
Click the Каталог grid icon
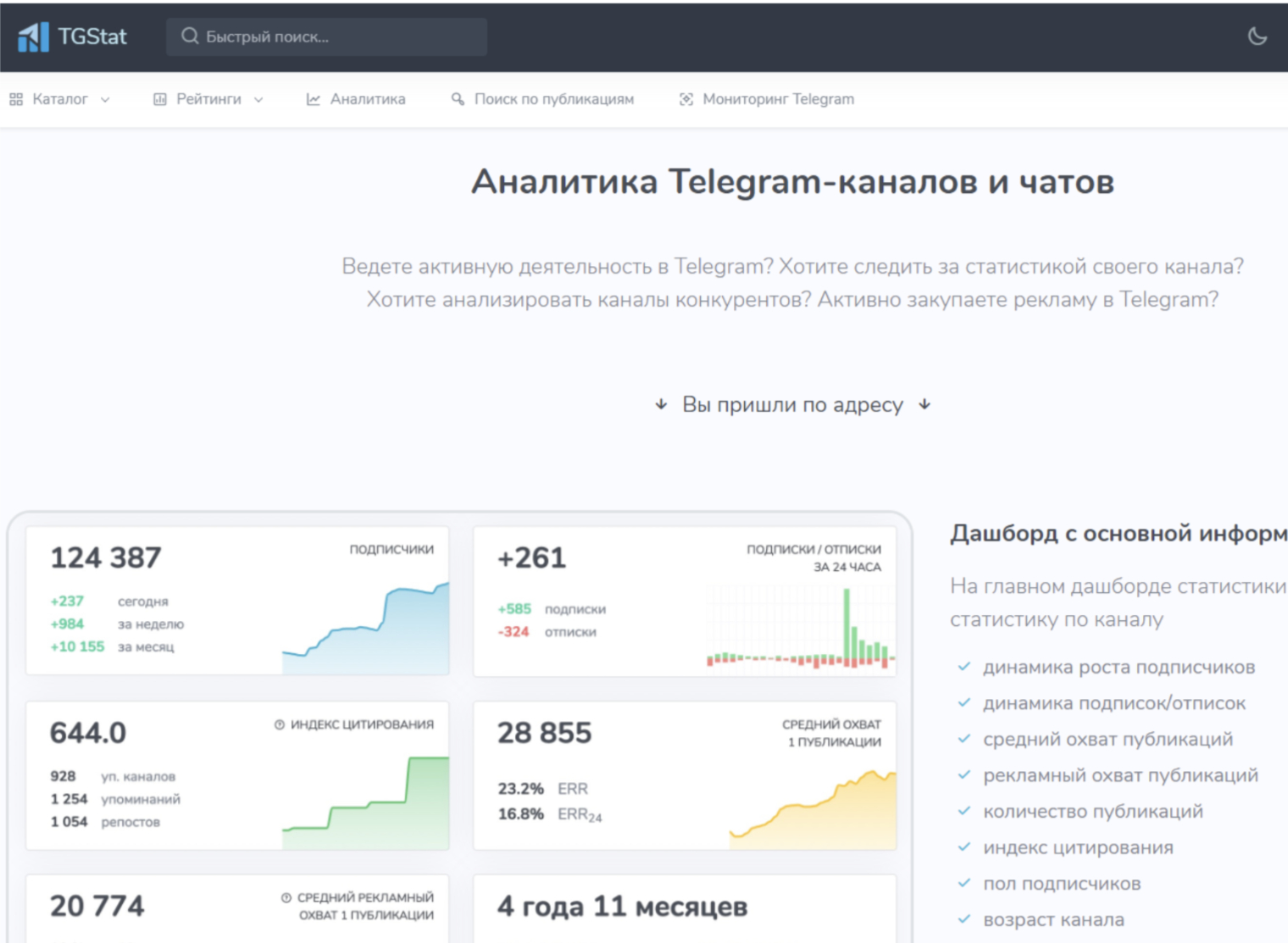(x=16, y=99)
